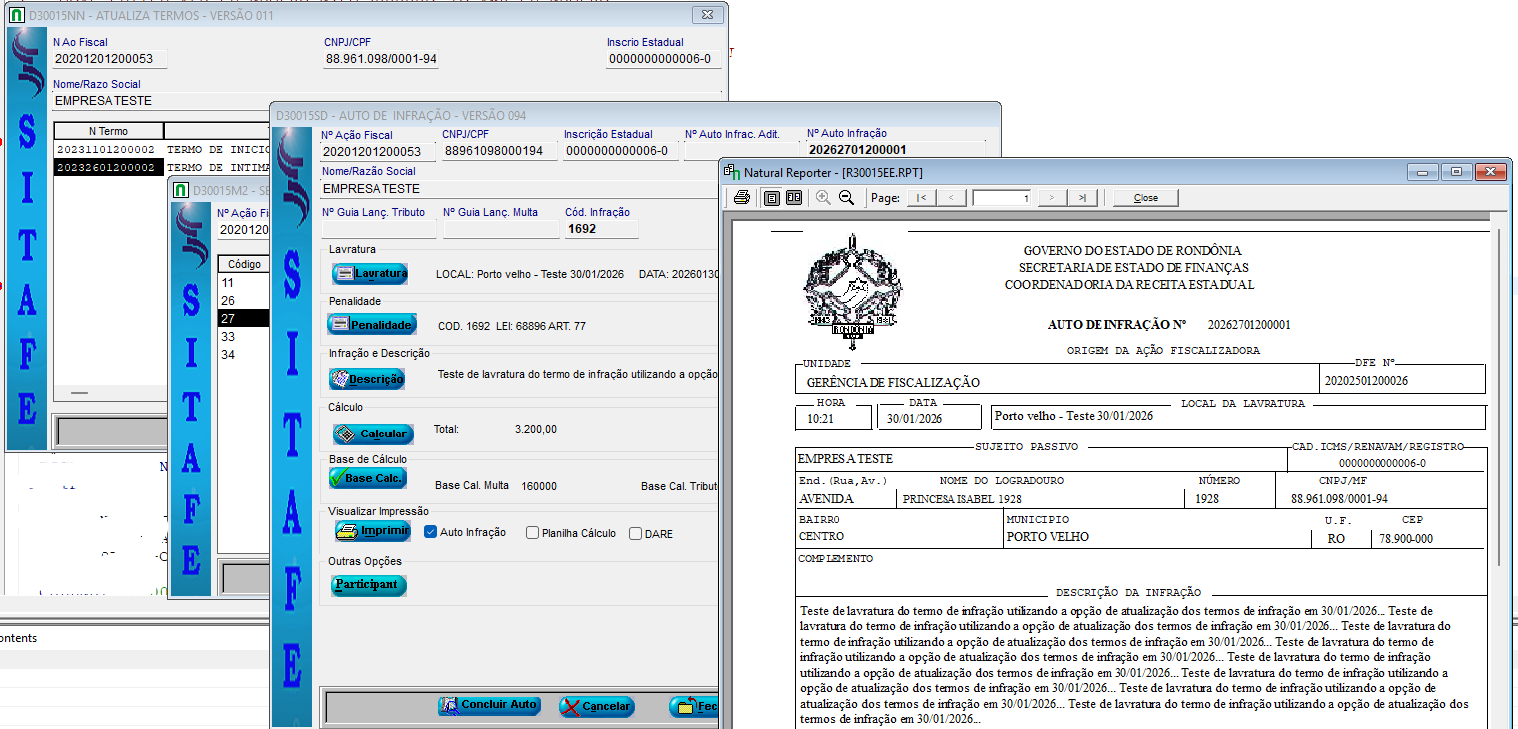Enable the Planilha Cálculo checkbox
1518x729 pixels.
click(532, 533)
